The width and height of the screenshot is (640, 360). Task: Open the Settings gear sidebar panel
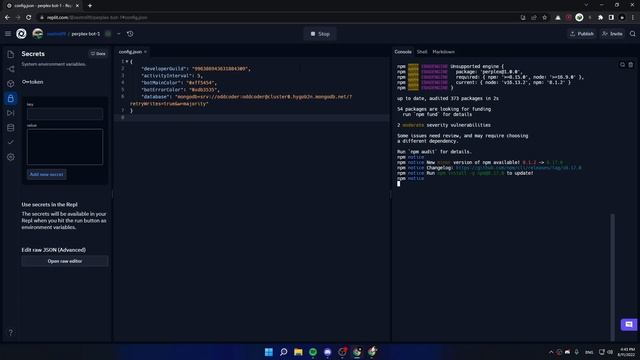pos(11,157)
